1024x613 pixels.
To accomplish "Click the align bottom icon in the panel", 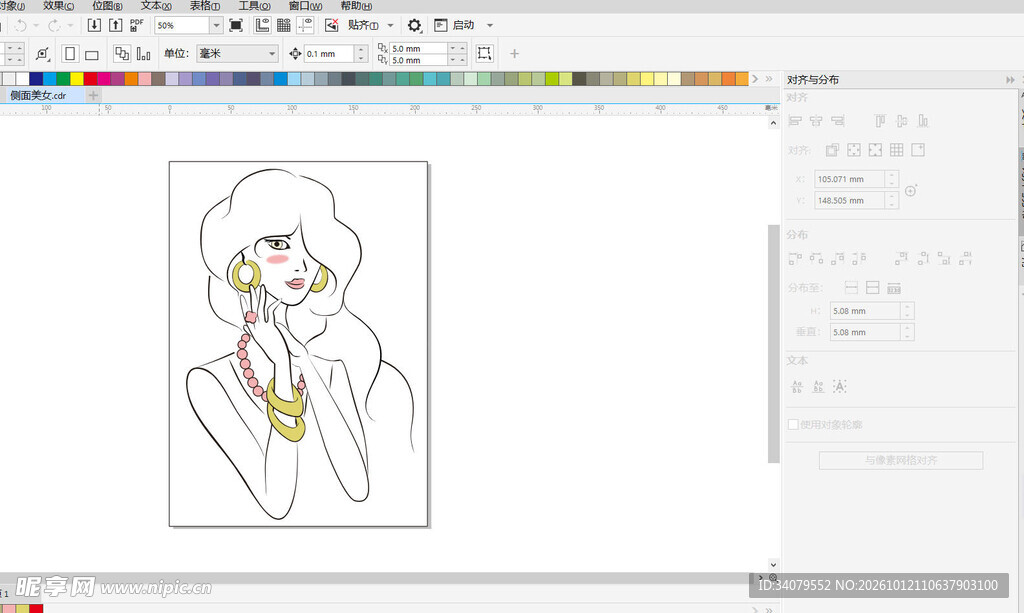I will pos(923,121).
